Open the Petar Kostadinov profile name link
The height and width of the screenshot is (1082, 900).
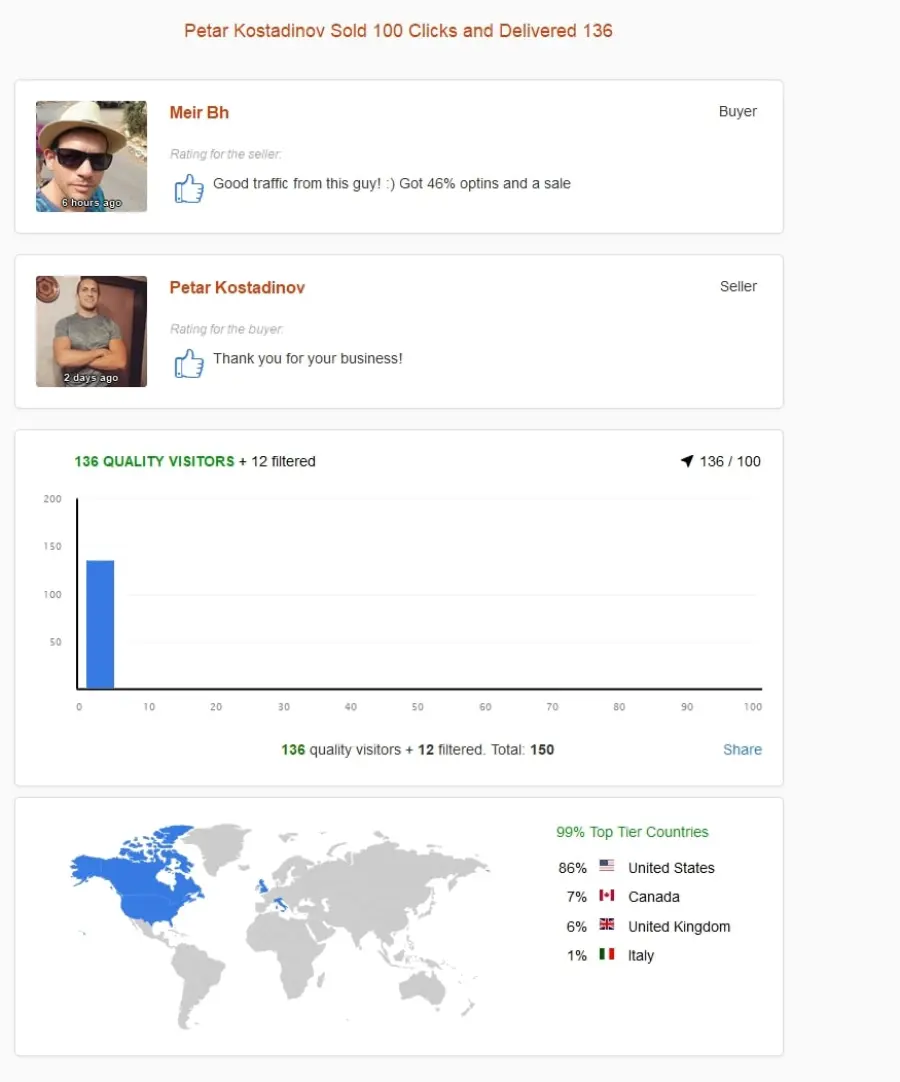tap(237, 288)
